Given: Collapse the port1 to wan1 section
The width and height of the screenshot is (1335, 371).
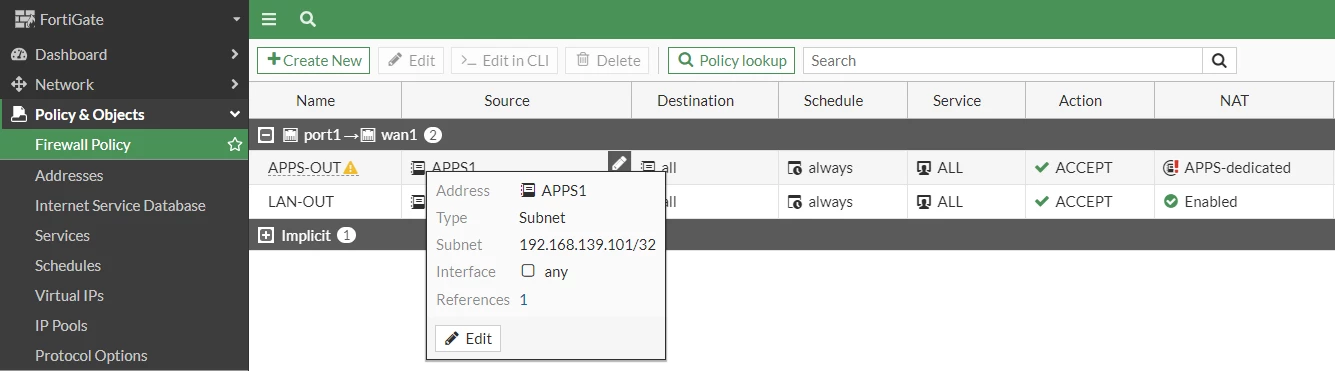Looking at the screenshot, I should [266, 134].
